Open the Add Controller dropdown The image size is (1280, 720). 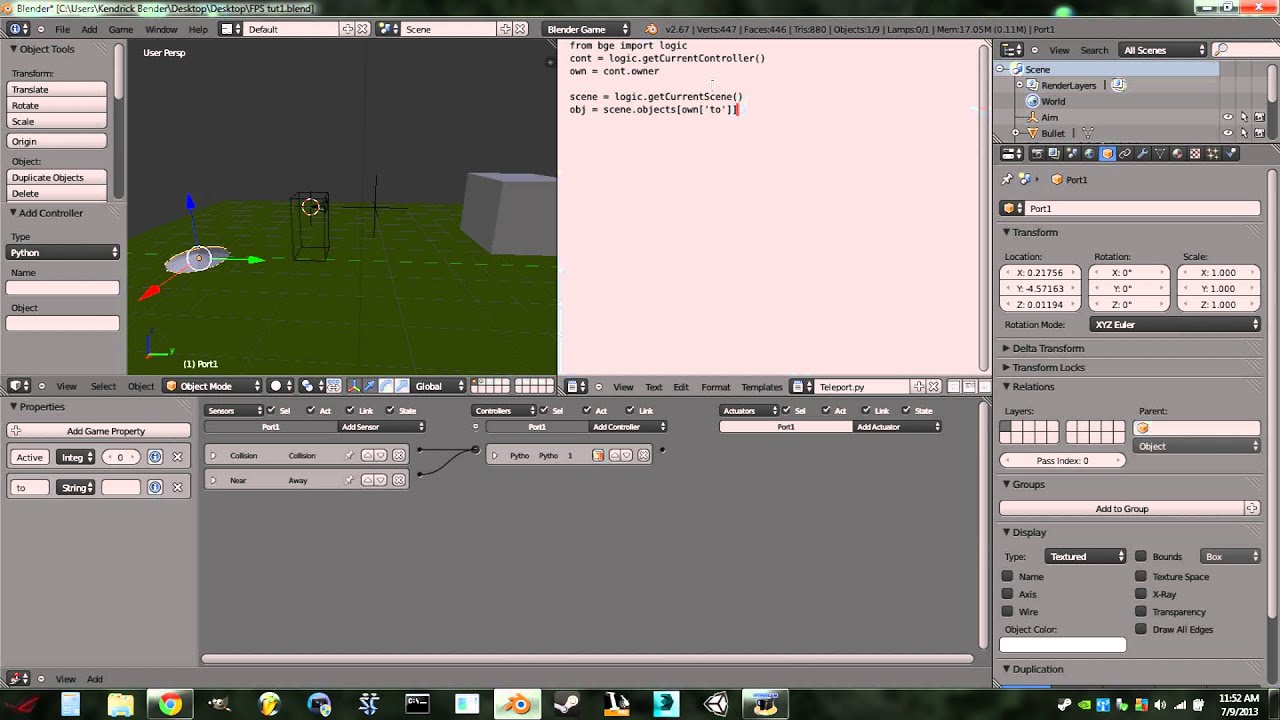[628, 426]
